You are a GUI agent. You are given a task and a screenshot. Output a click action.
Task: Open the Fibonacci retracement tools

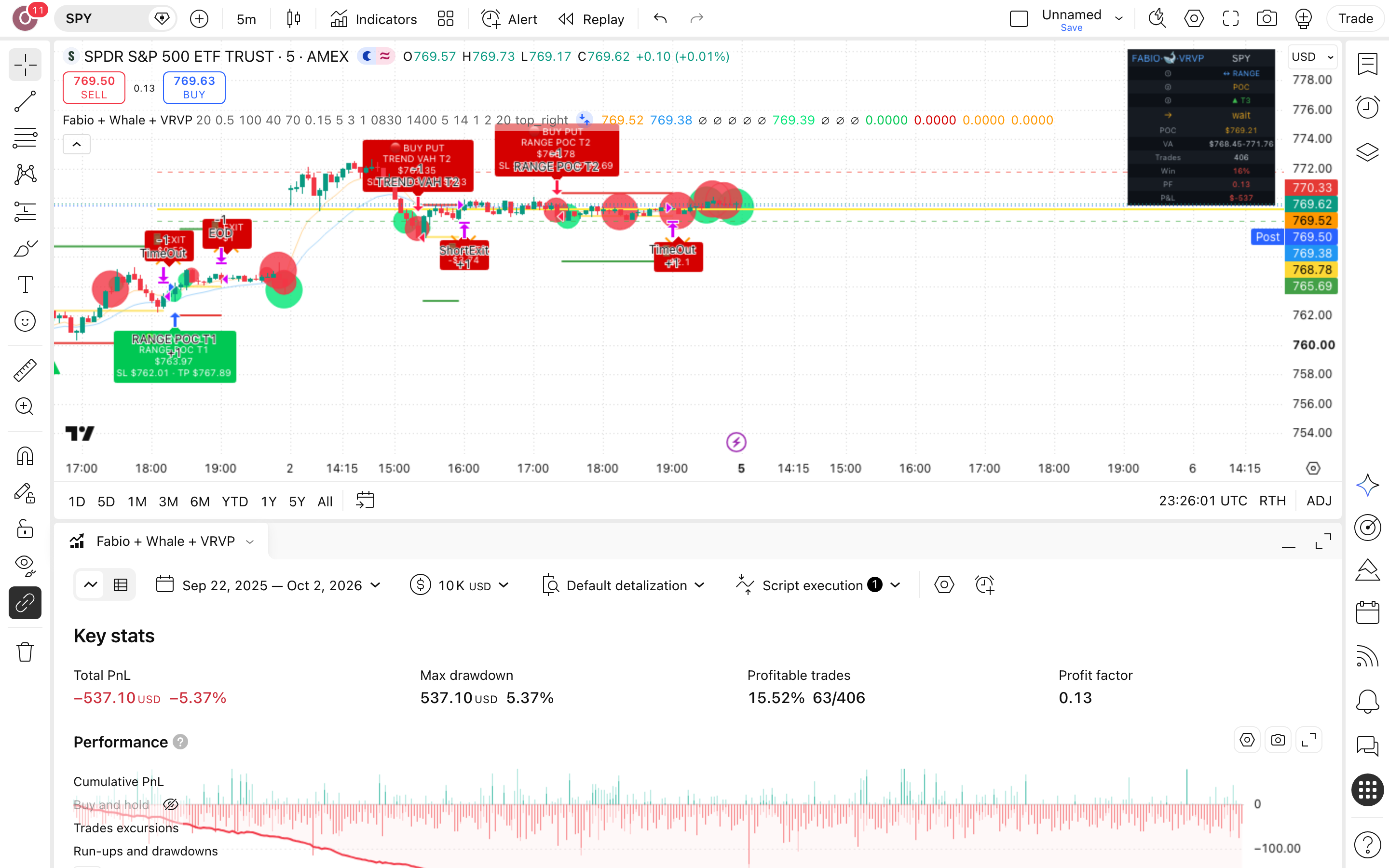point(25,138)
